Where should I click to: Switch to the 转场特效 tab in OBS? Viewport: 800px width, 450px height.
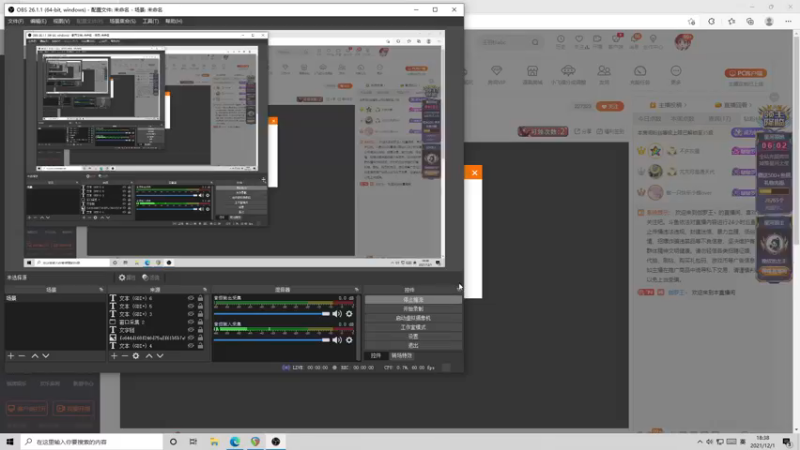(402, 356)
